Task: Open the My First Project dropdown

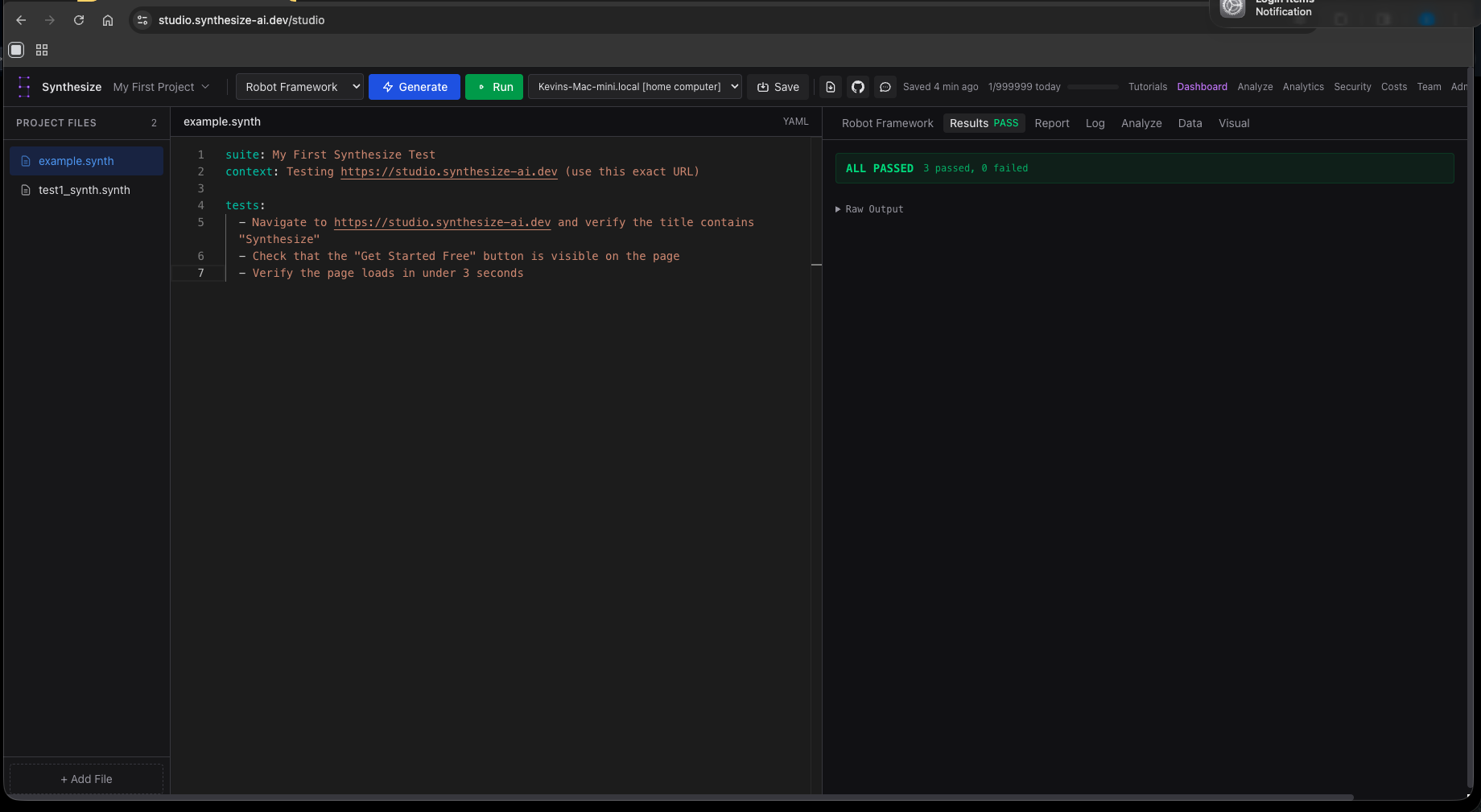Action: coord(160,86)
